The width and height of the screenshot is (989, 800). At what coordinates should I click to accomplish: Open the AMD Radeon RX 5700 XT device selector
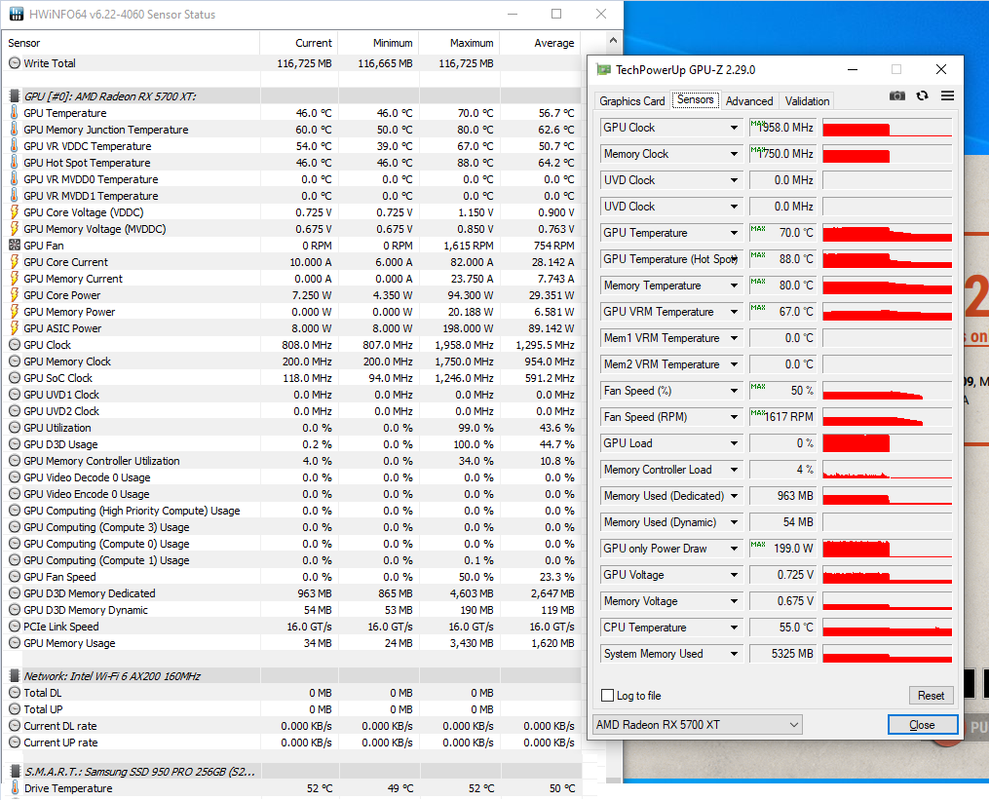[x=697, y=725]
